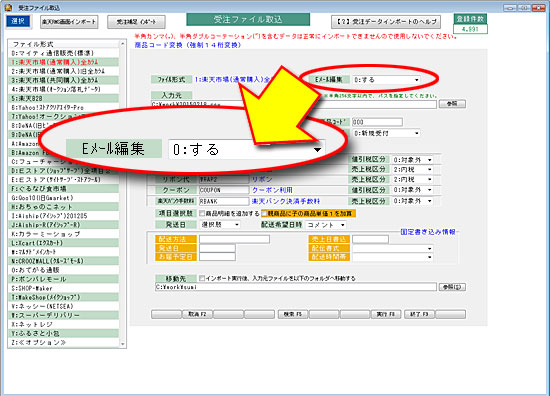Viewport: 550px width, 396px height.
Task: Click the input field showing 000
Action: coord(377,122)
